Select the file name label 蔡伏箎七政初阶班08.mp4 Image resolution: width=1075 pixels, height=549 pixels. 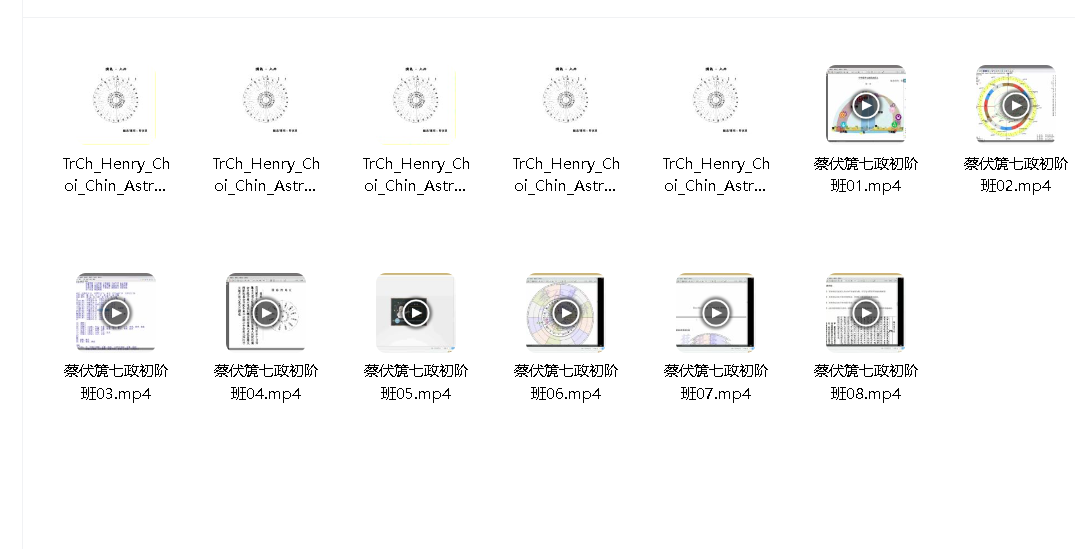click(866, 382)
